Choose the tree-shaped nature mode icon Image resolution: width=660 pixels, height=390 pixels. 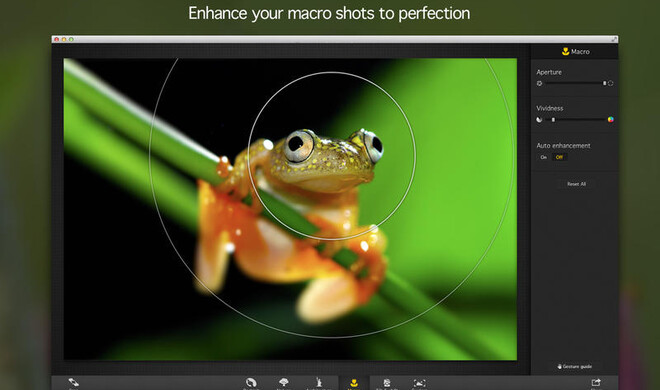(x=284, y=382)
